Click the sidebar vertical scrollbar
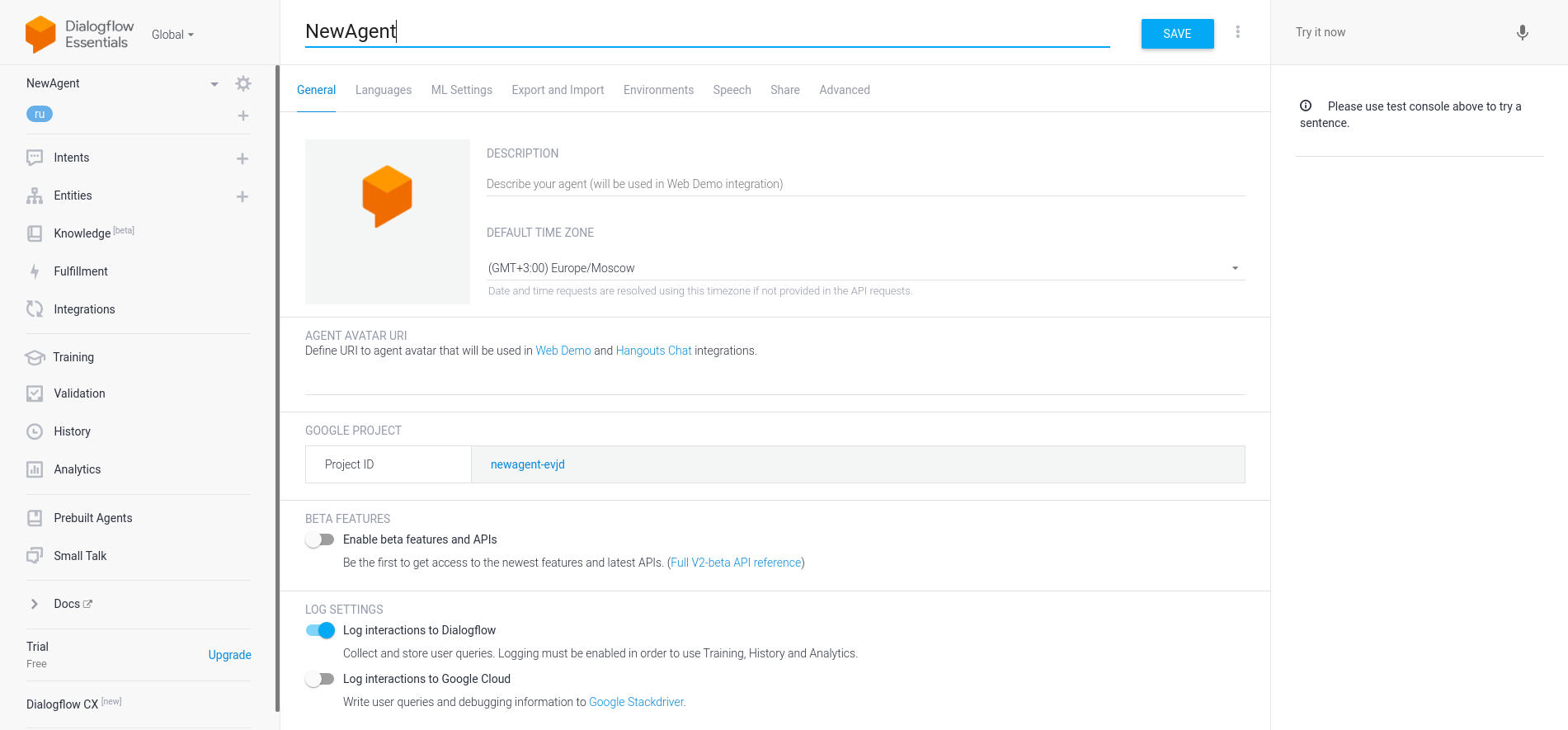This screenshot has height=730, width=1568. click(277, 388)
